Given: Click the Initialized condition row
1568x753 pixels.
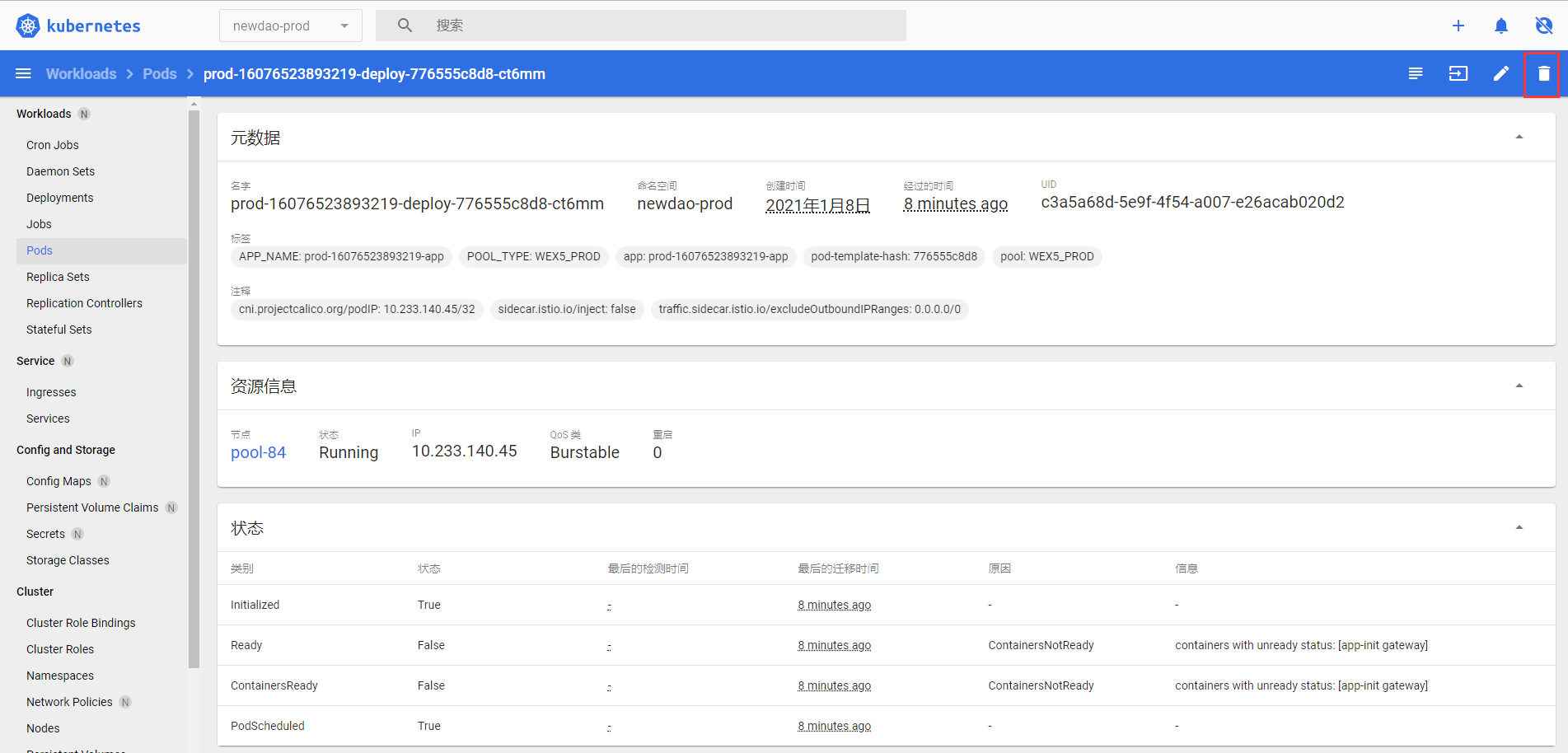Looking at the screenshot, I should [x=887, y=605].
